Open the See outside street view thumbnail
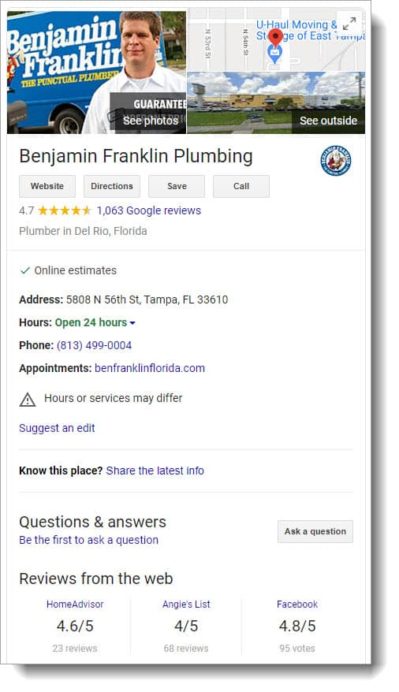 [x=276, y=103]
